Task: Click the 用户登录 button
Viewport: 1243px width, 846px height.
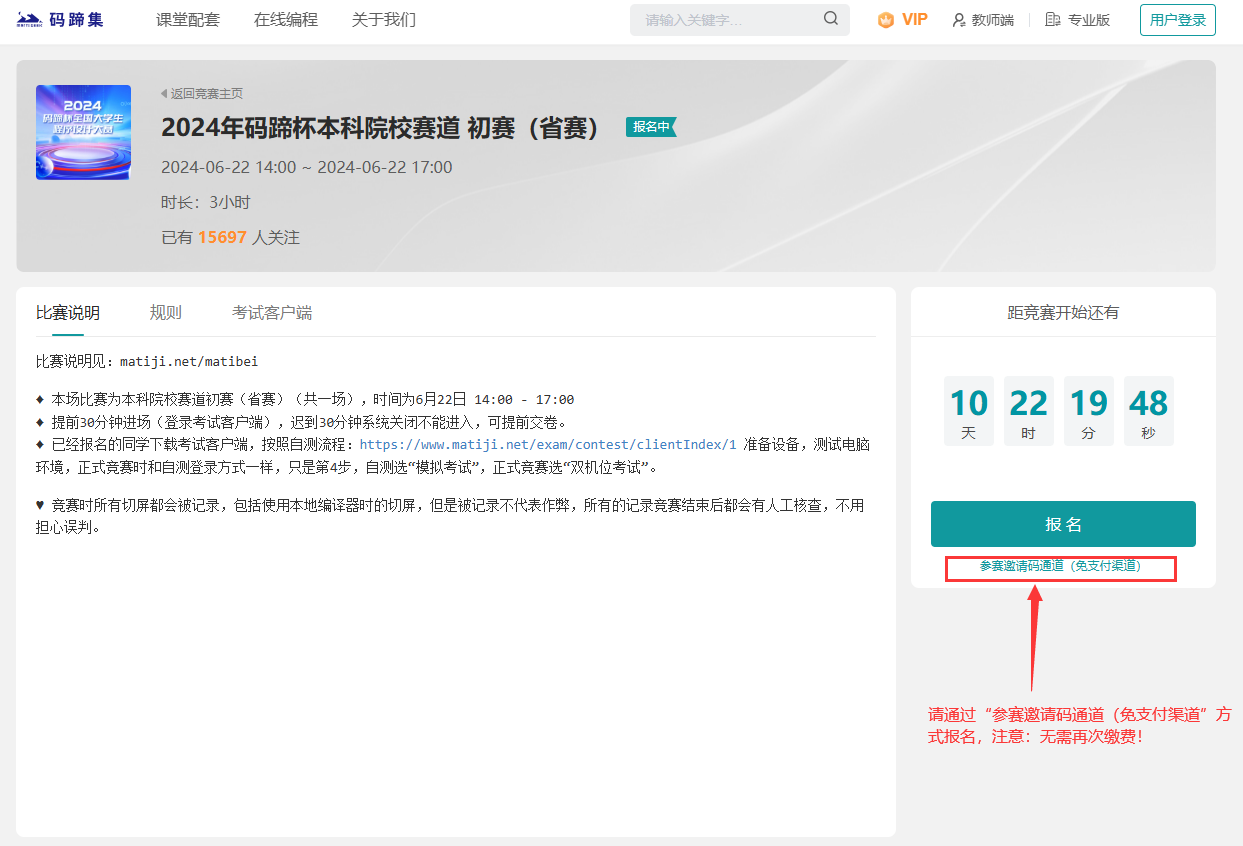Action: pyautogui.click(x=1177, y=20)
